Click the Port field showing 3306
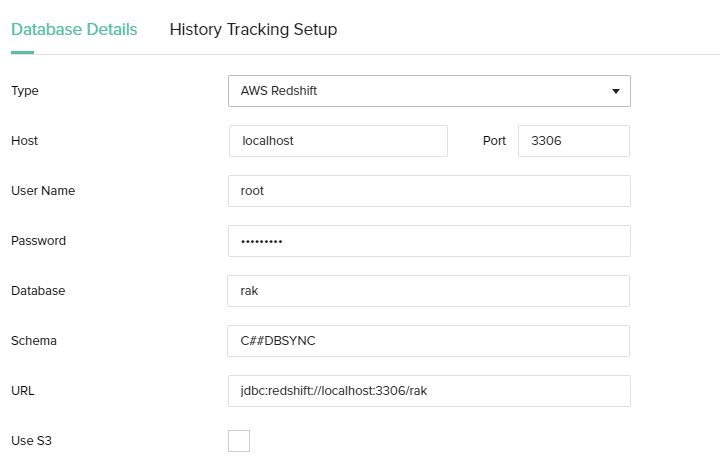The image size is (720, 469). (x=573, y=141)
